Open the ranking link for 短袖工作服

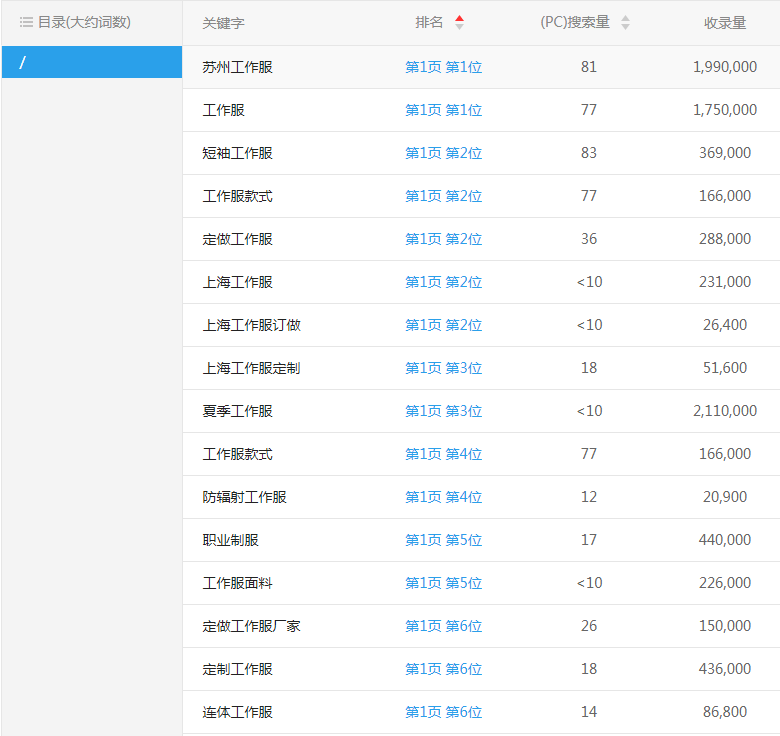(443, 153)
